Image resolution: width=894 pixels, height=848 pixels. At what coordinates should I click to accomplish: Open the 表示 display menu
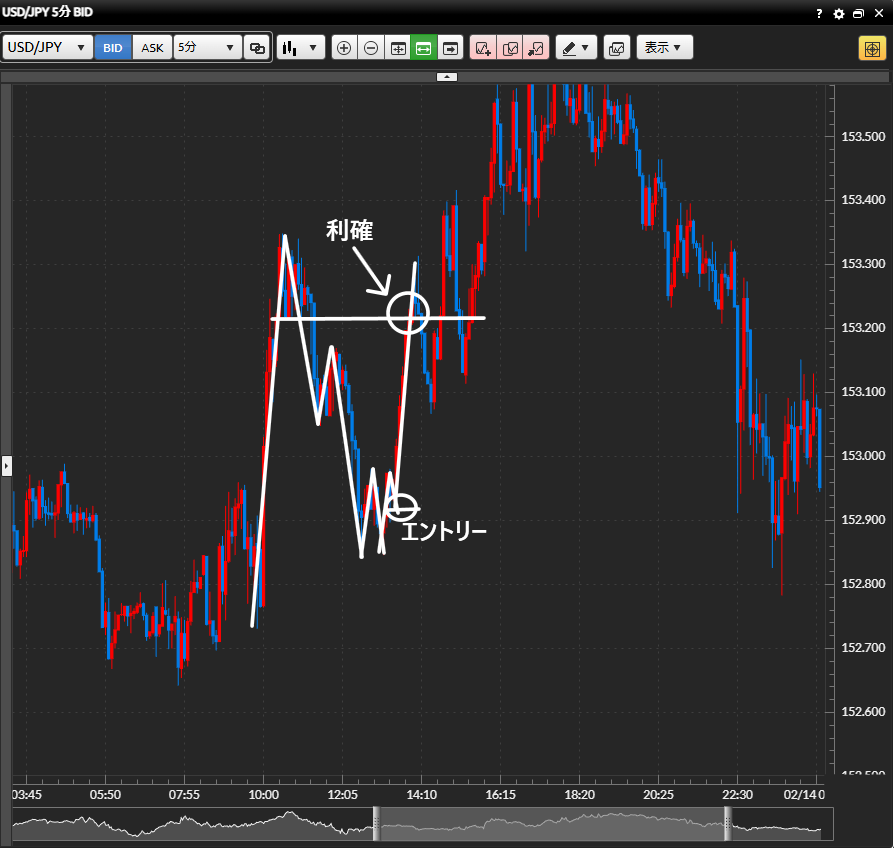(x=664, y=48)
